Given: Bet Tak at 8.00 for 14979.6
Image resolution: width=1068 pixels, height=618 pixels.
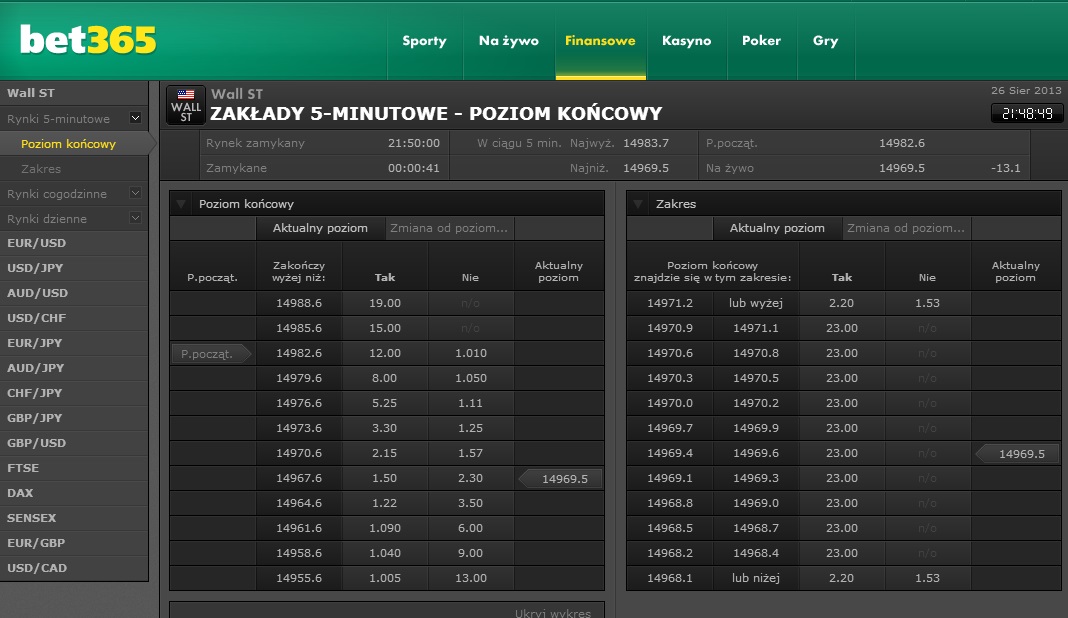Looking at the screenshot, I should pos(385,378).
